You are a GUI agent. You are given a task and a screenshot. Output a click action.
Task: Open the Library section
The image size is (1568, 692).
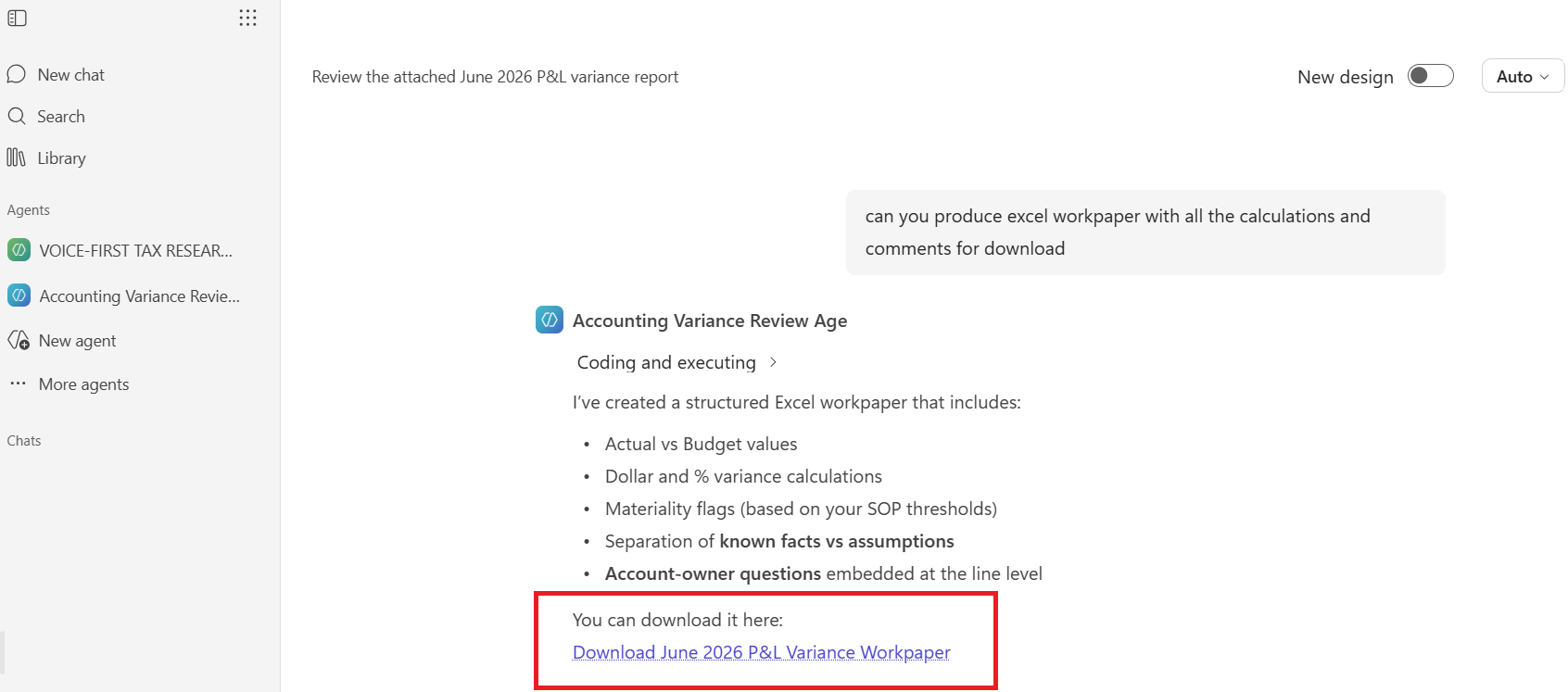tap(61, 157)
